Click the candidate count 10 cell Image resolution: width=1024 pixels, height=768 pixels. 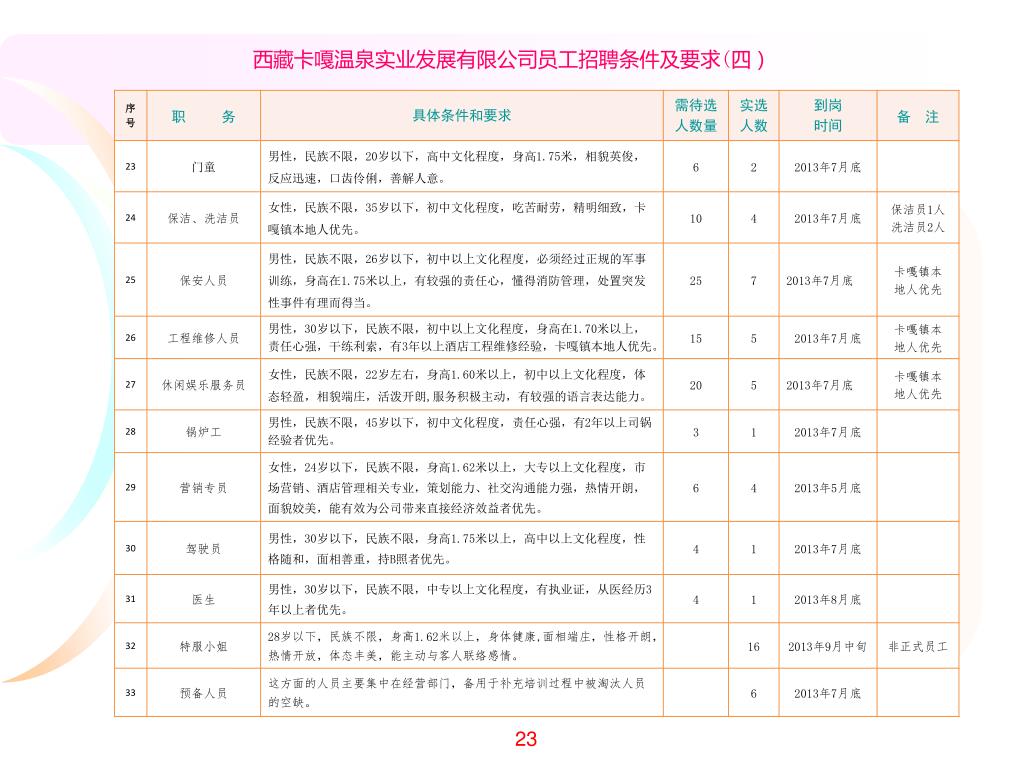click(x=696, y=218)
